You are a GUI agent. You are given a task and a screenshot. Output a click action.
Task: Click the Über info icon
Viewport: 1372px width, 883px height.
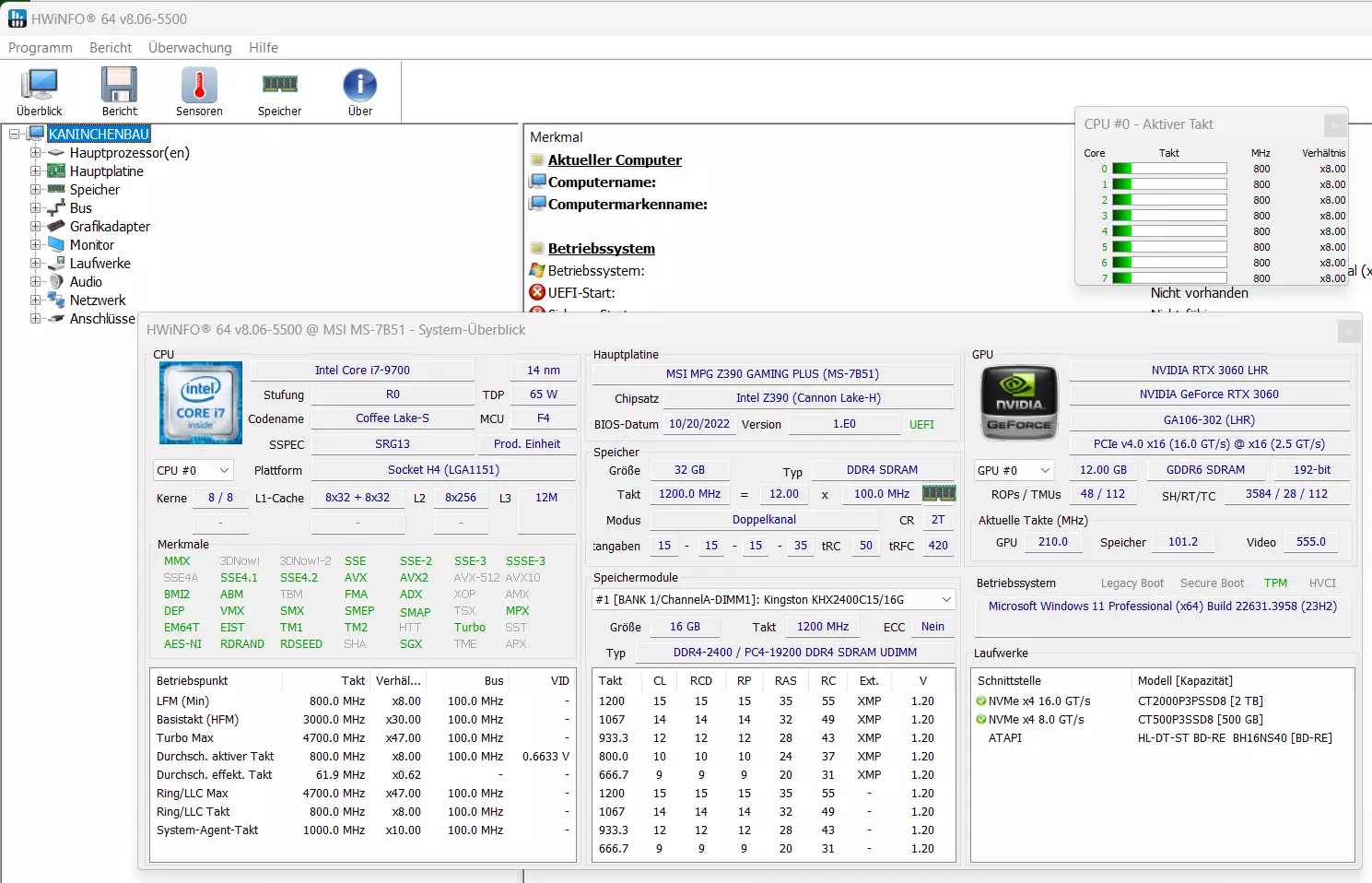click(360, 85)
